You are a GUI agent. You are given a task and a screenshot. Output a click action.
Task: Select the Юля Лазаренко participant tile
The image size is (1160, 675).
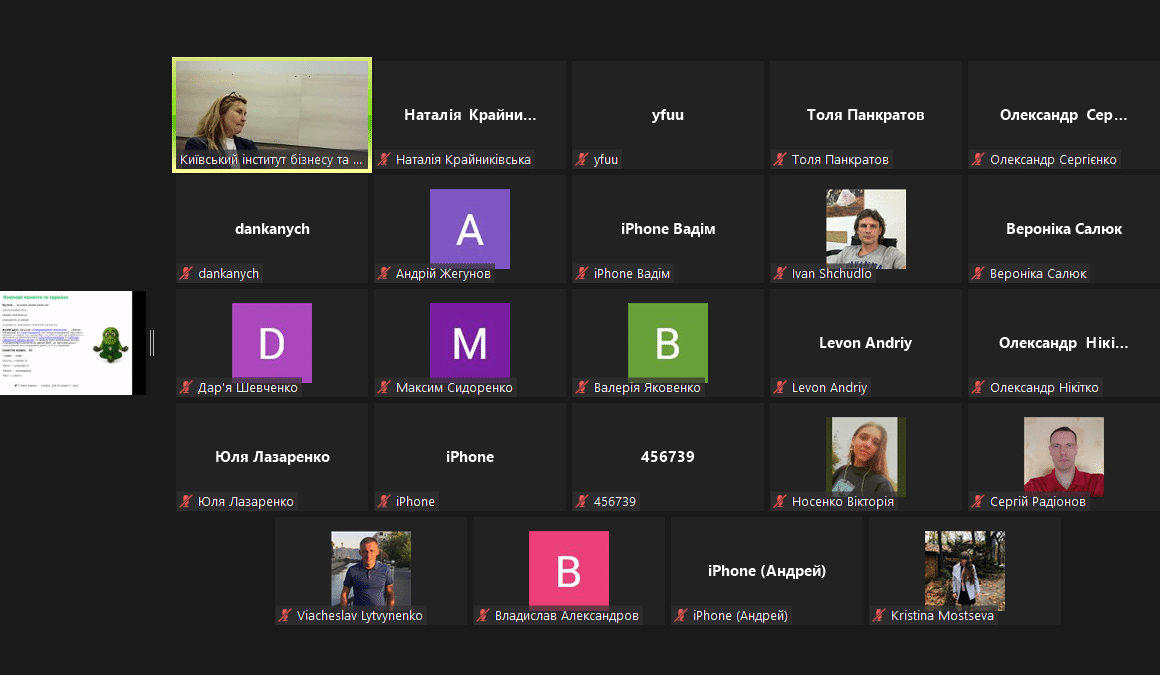272,457
